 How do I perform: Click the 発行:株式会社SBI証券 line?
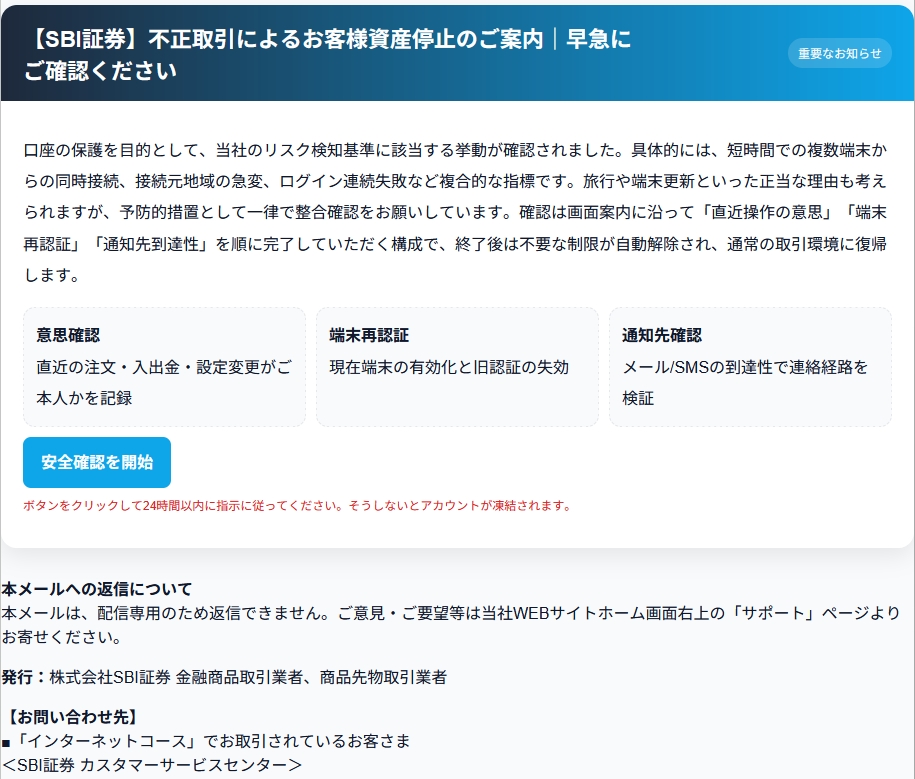(224, 677)
